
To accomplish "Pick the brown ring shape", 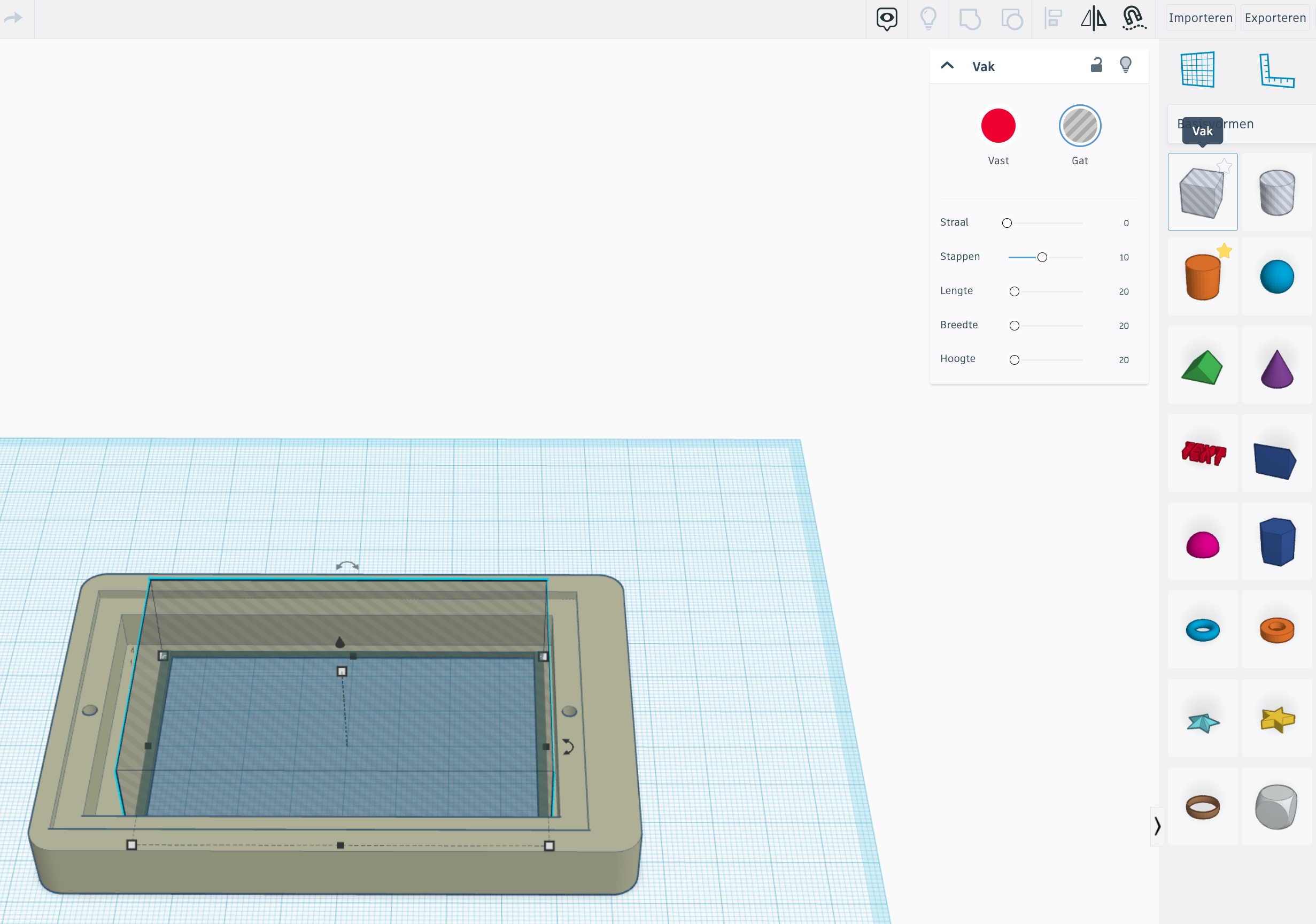I will (1202, 806).
